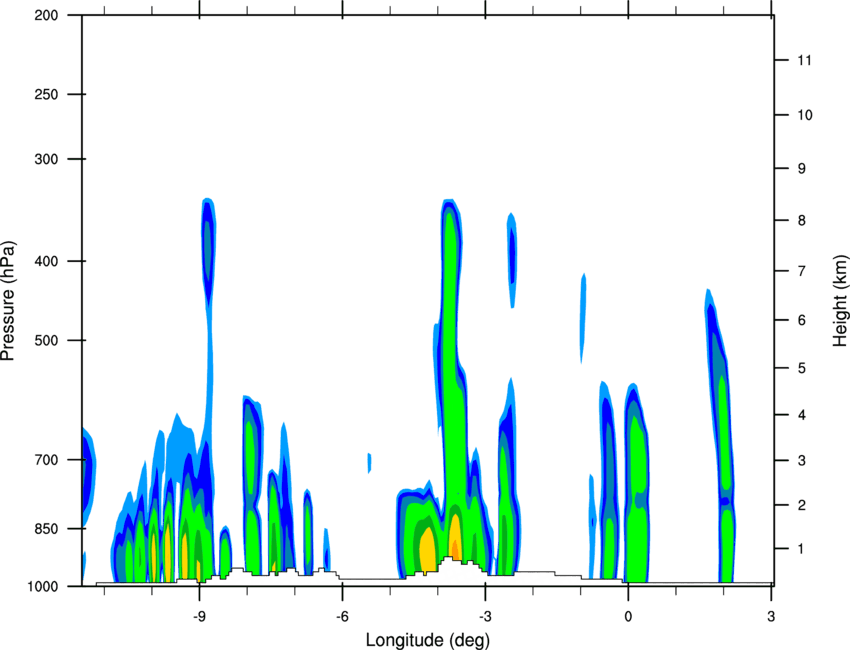Pick the 0 longitude tick label
The height and width of the screenshot is (650, 850).
628,617
